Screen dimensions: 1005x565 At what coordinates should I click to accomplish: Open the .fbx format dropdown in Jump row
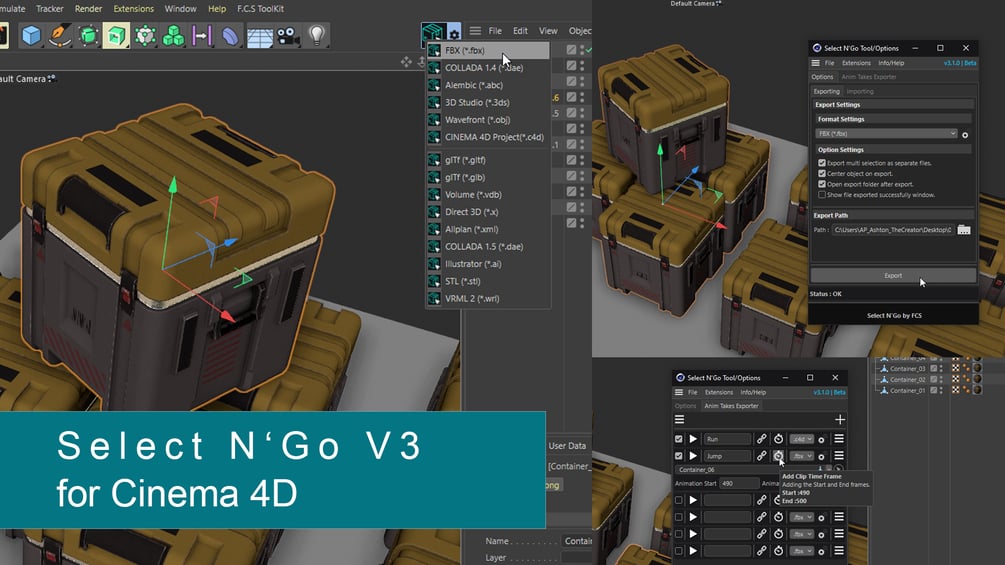coord(801,455)
